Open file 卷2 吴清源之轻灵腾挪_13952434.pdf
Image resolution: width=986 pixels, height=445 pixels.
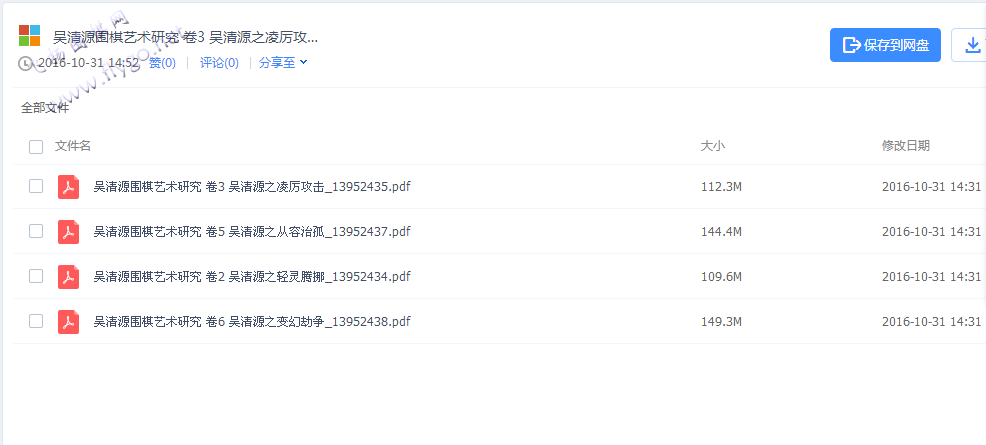tap(252, 277)
